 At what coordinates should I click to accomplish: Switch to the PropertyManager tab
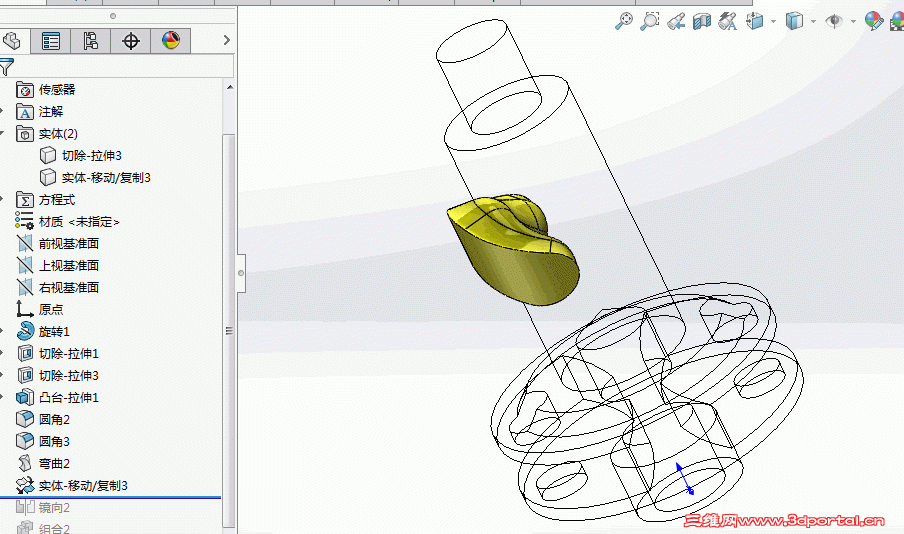pos(51,41)
